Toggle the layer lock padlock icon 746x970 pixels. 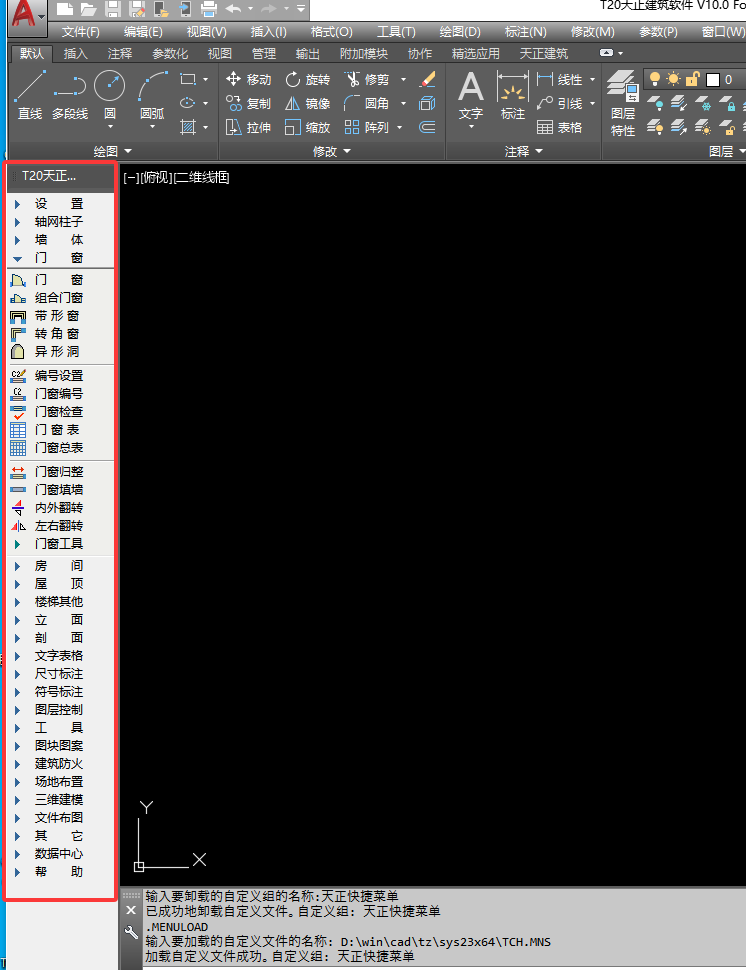coord(691,79)
